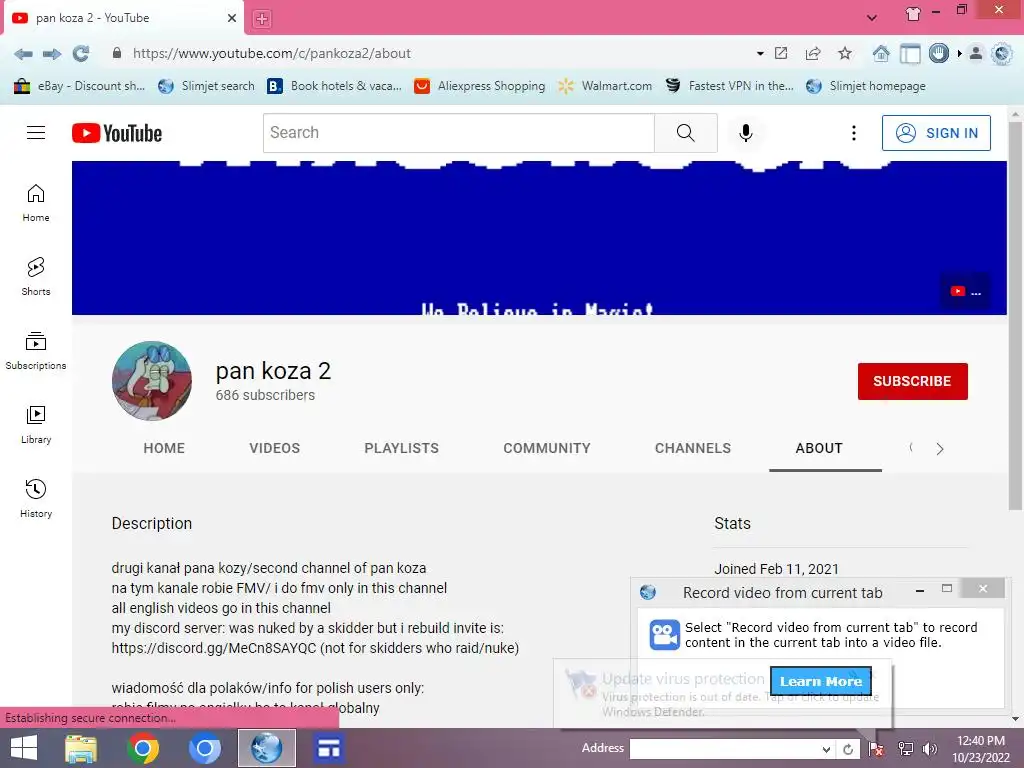Click the tab strip right chevron
1024x768 pixels.
point(940,449)
